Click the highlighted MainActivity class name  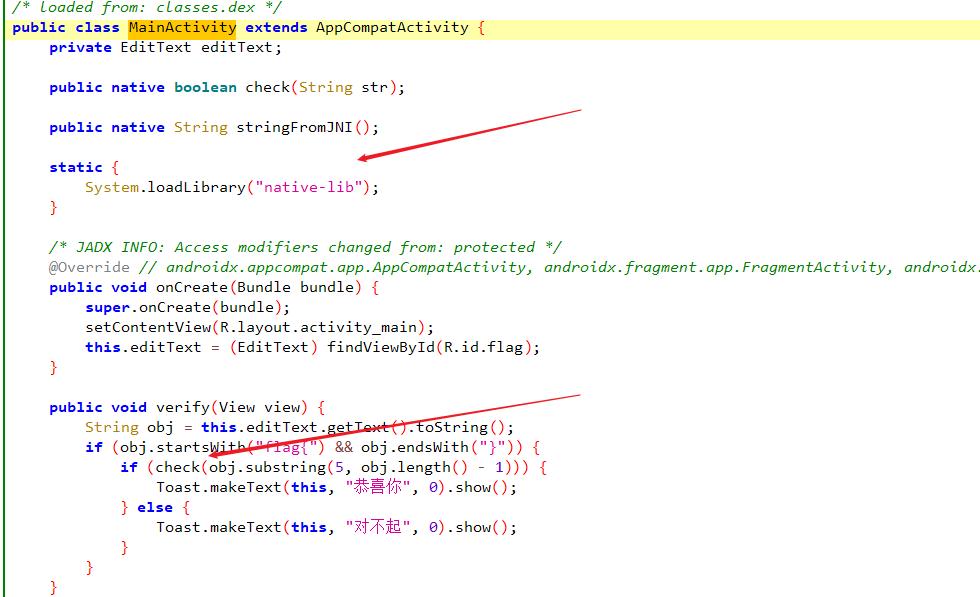tap(182, 27)
